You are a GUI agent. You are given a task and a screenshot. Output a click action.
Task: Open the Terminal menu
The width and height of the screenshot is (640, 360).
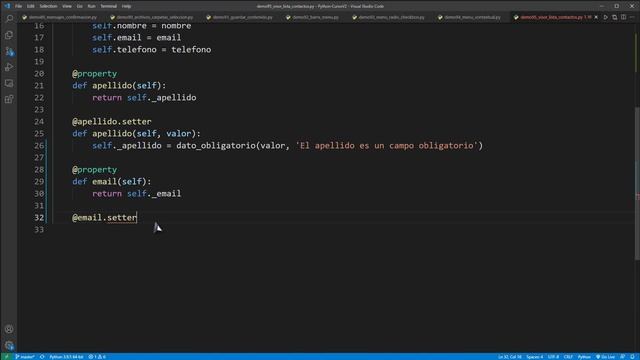(x=109, y=6)
